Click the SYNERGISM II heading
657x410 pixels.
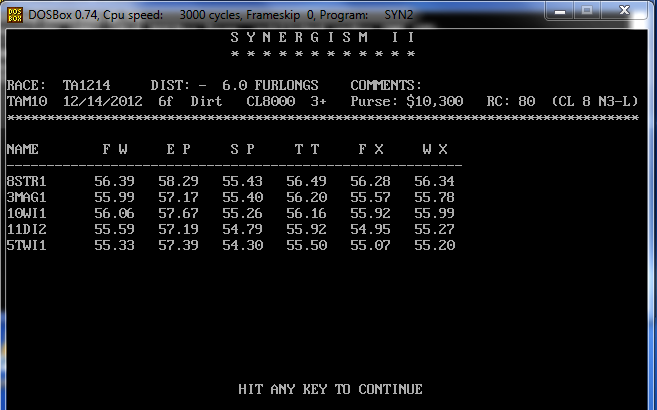(x=323, y=38)
